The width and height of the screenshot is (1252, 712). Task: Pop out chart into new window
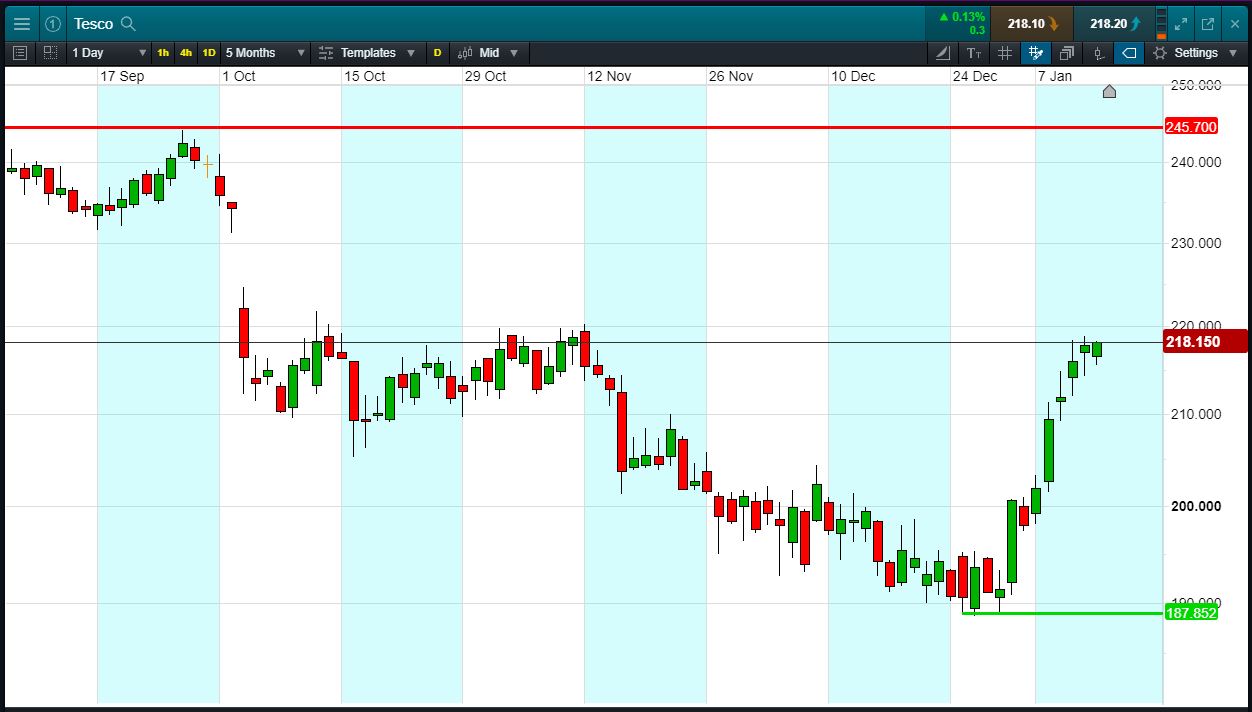[1207, 23]
